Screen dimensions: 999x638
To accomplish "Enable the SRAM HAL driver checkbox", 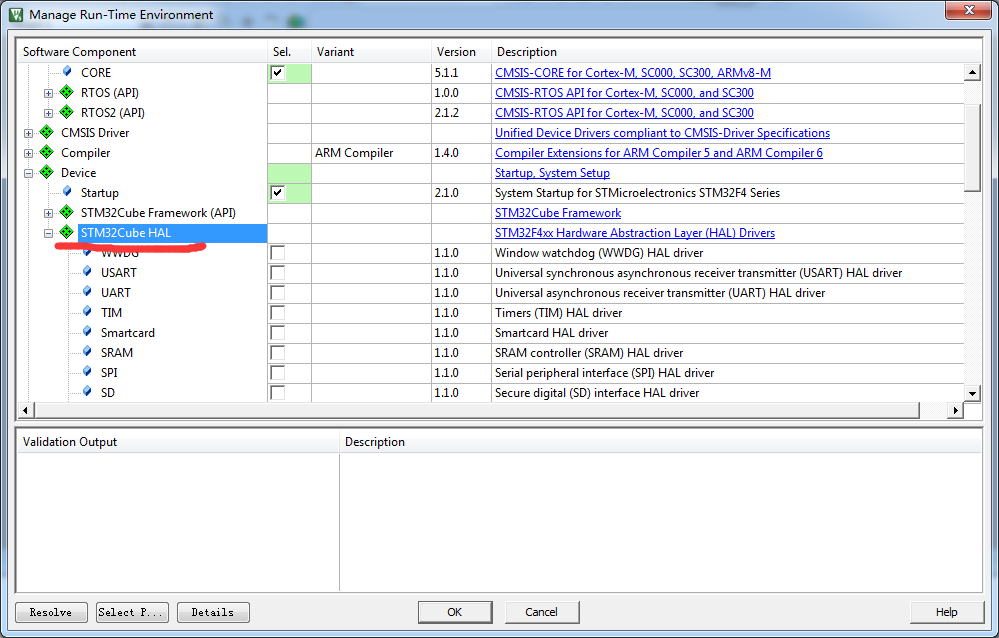I will [278, 352].
